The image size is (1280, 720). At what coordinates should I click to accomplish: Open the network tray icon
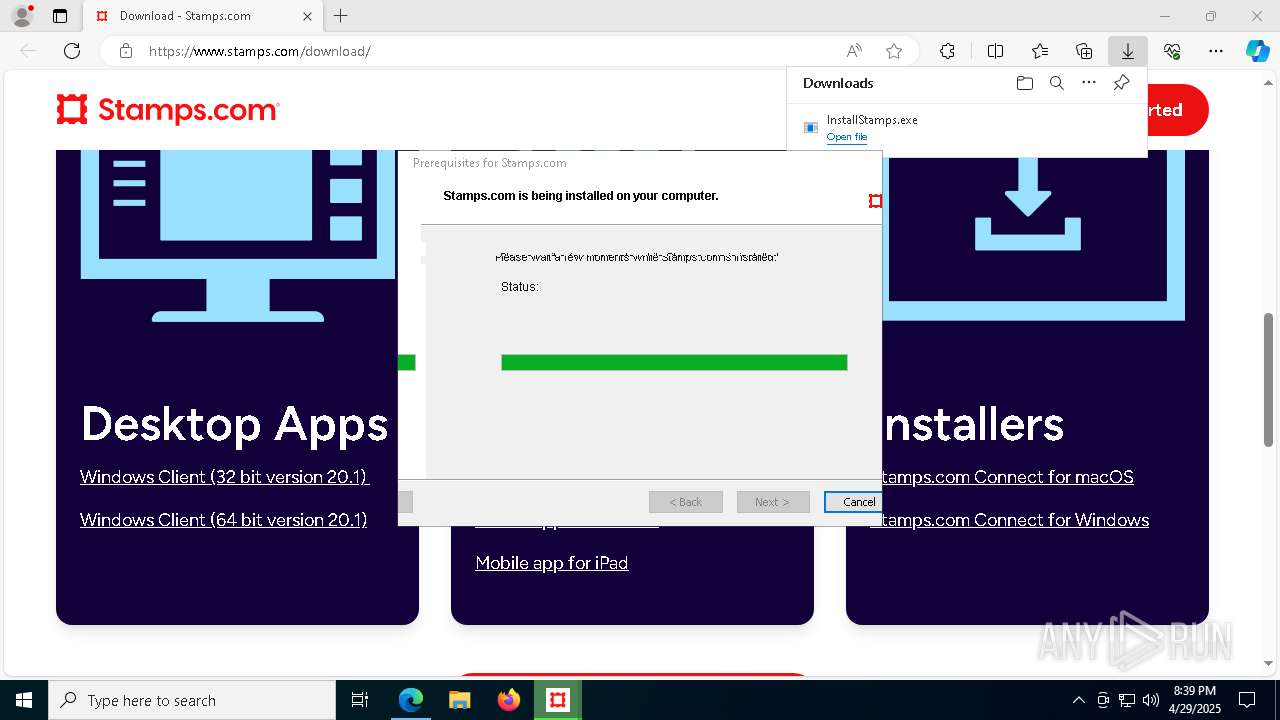[1127, 700]
